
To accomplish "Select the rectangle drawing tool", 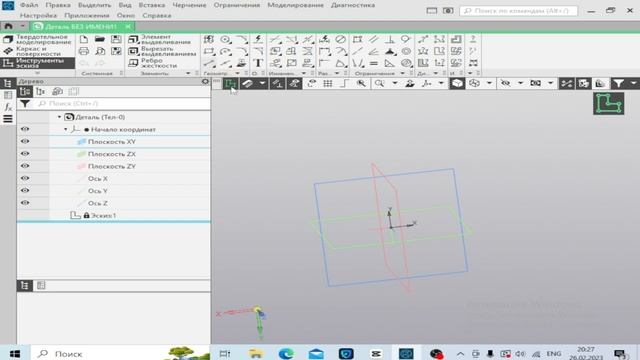I will click(209, 51).
